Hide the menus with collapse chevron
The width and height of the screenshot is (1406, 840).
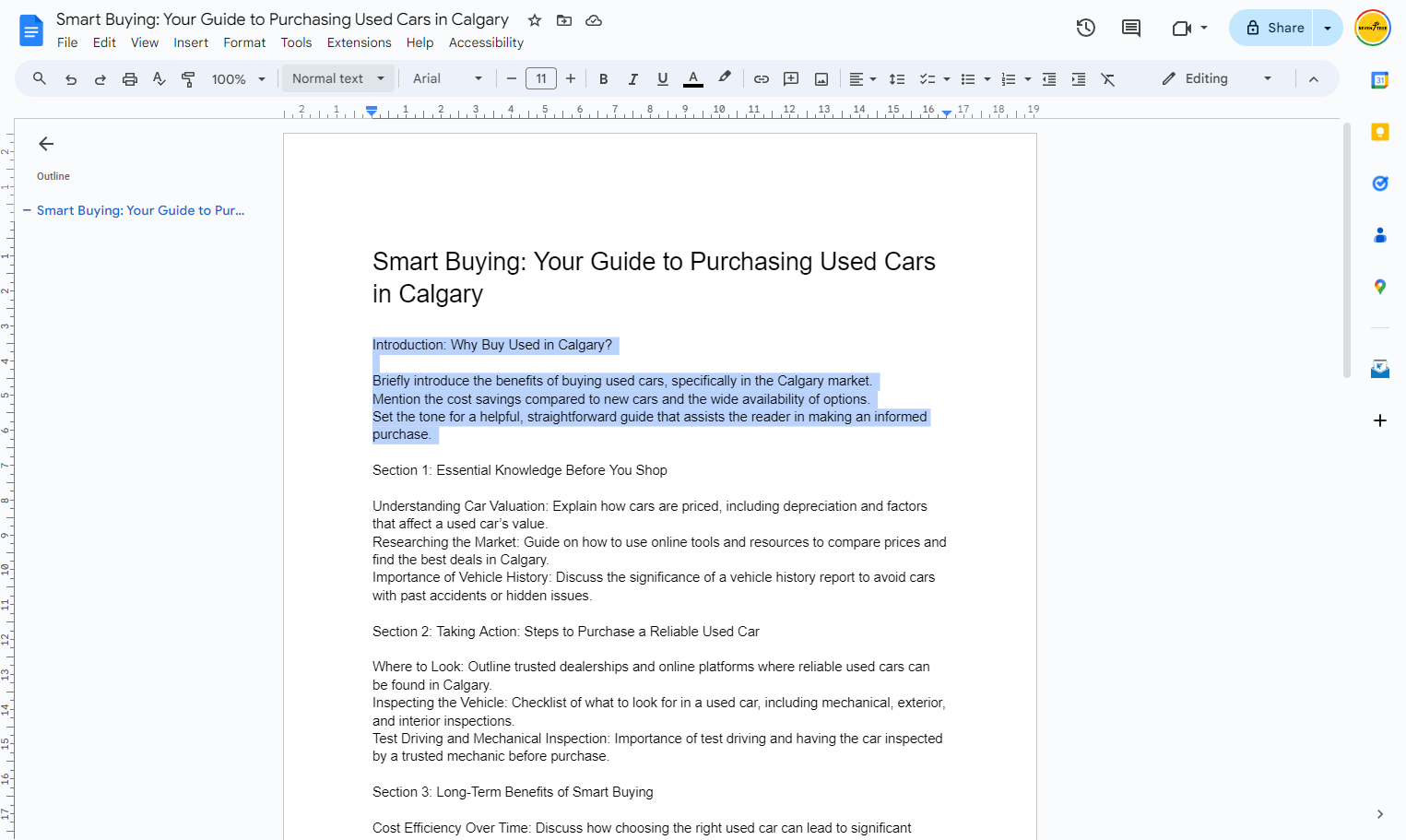(1314, 79)
